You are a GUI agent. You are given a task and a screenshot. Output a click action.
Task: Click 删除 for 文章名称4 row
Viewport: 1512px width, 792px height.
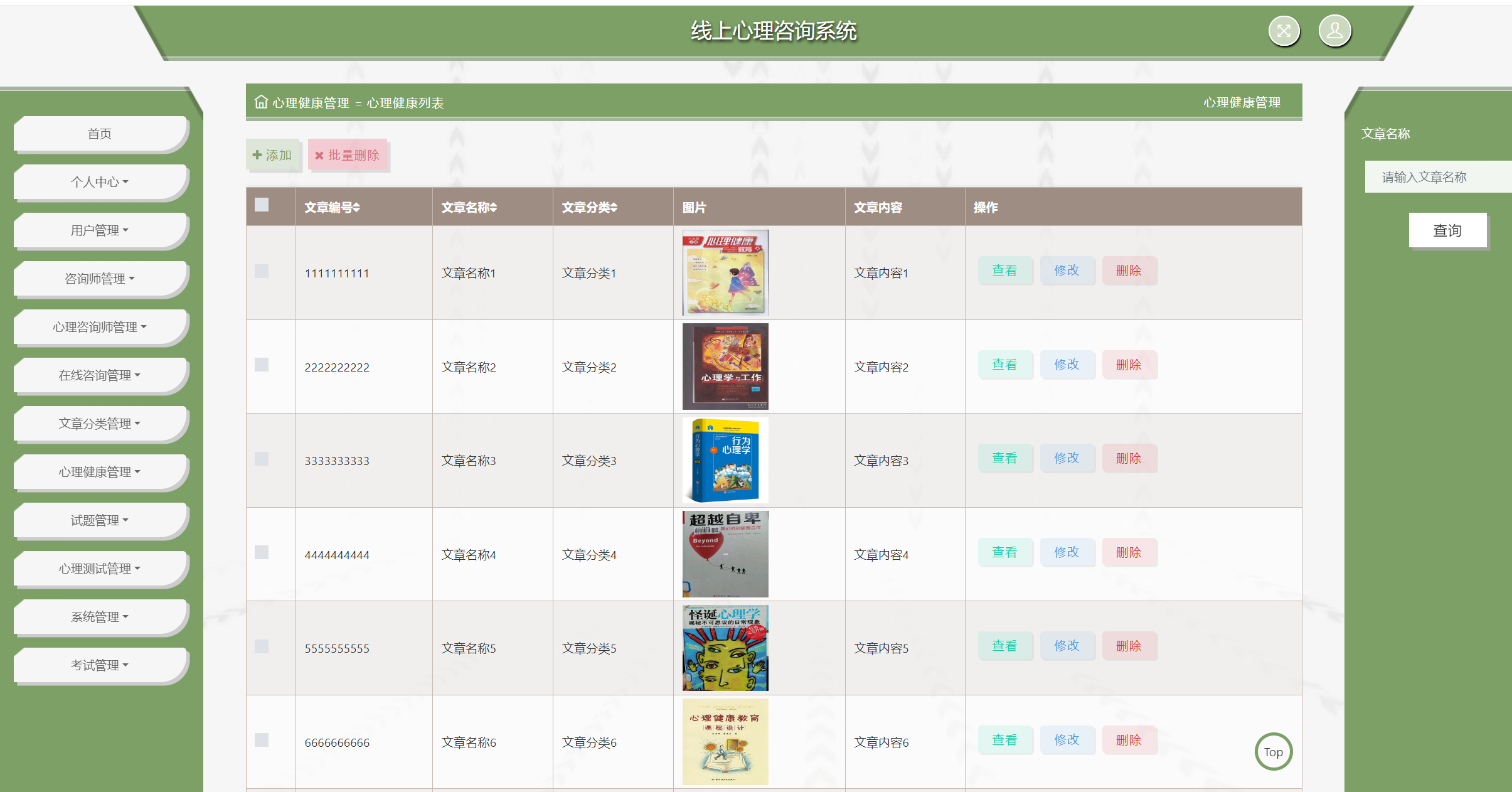click(1129, 552)
